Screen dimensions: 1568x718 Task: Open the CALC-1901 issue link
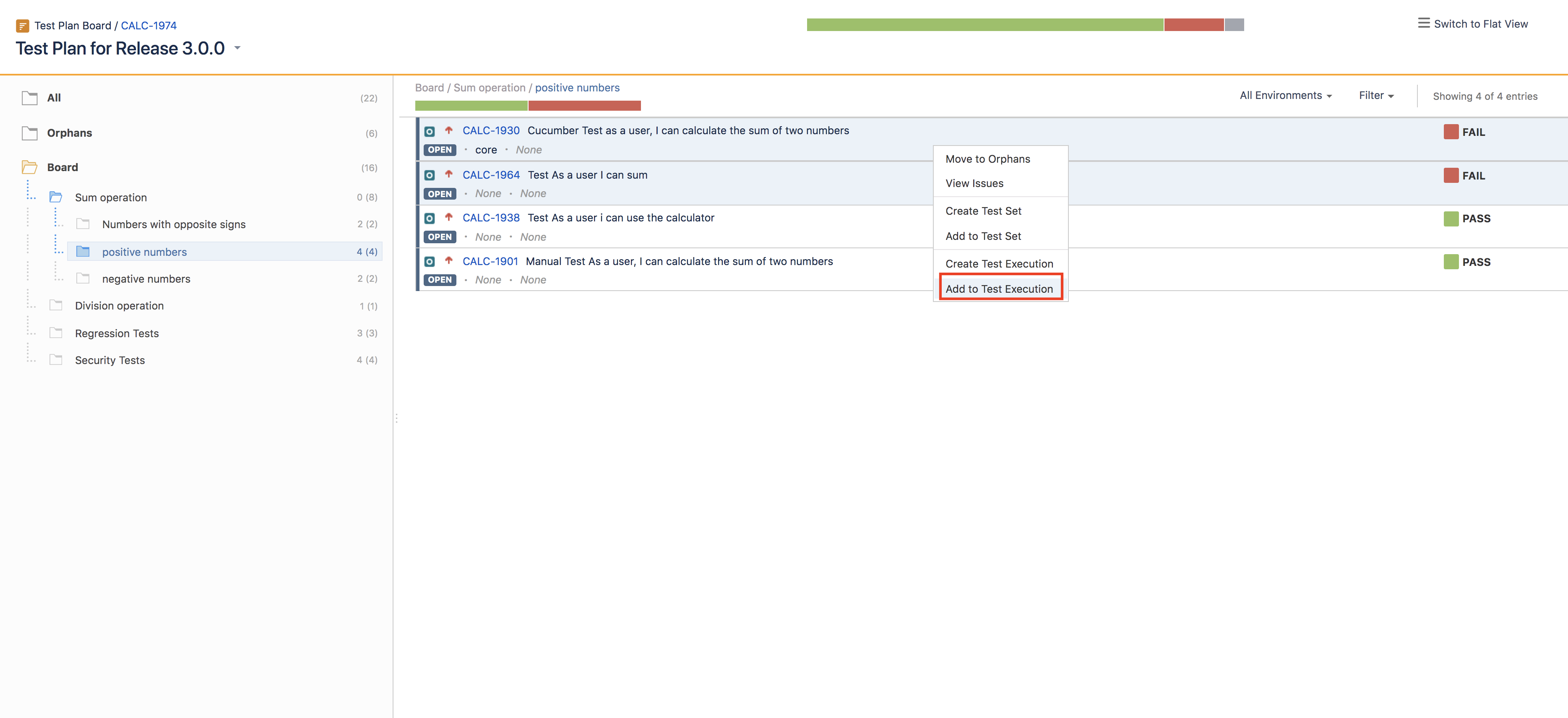[490, 261]
